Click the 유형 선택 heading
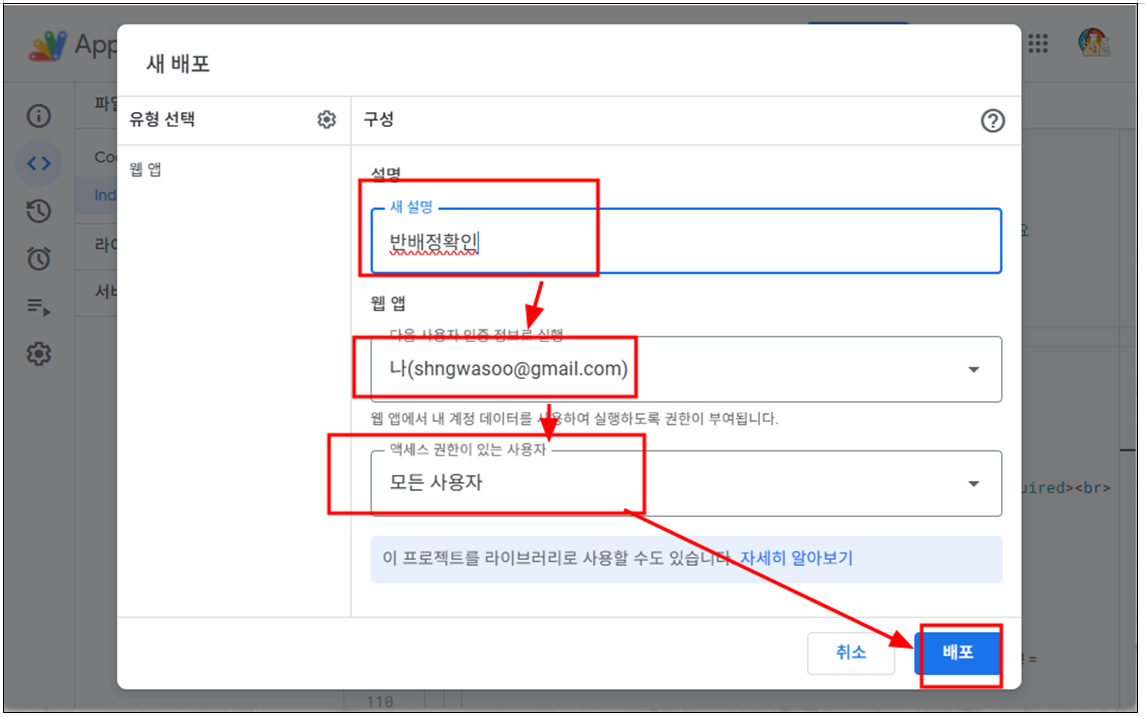Screen dimensions: 1145x717 [x=162, y=119]
